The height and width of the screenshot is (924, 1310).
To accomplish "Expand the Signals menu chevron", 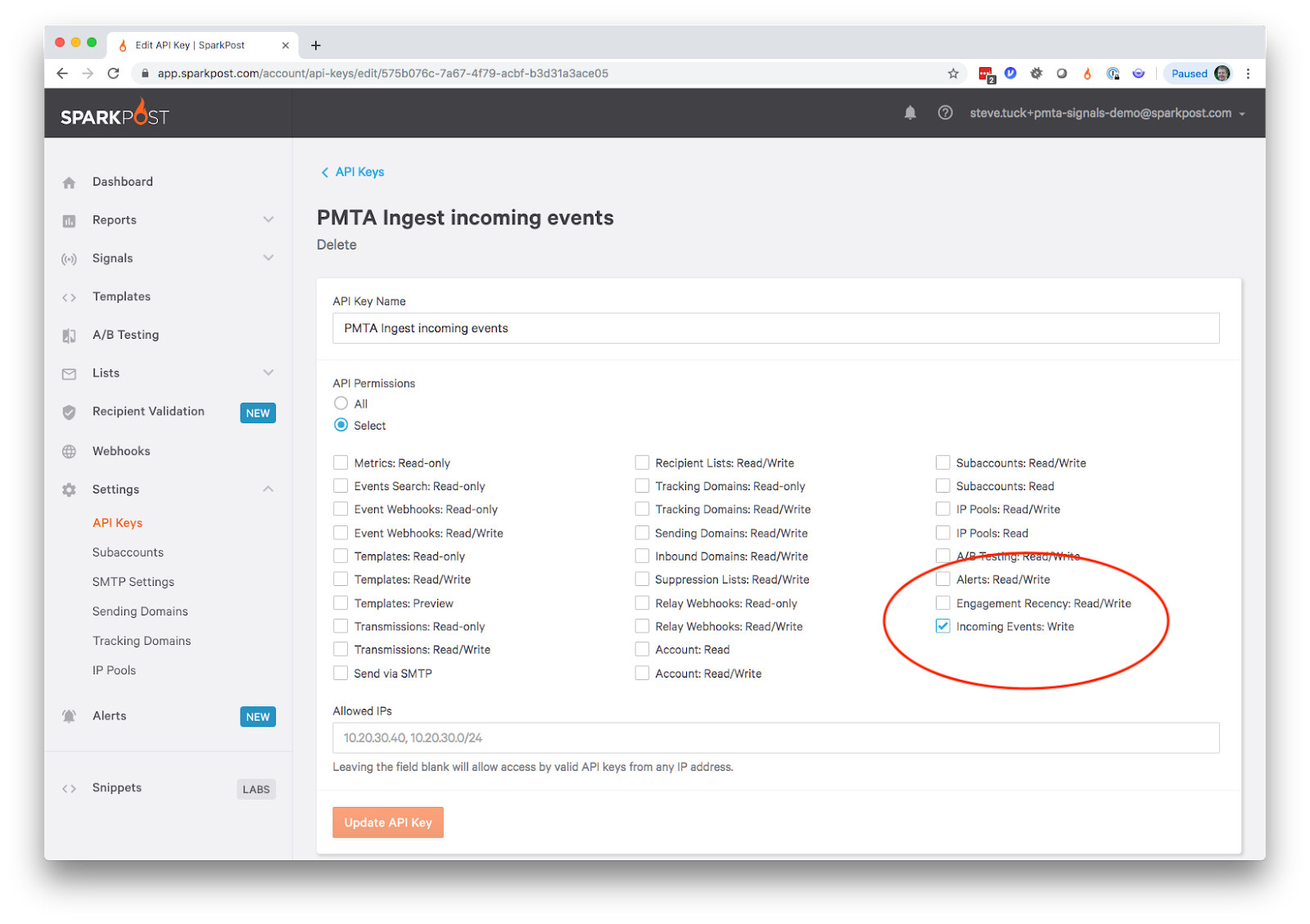I will (x=269, y=258).
